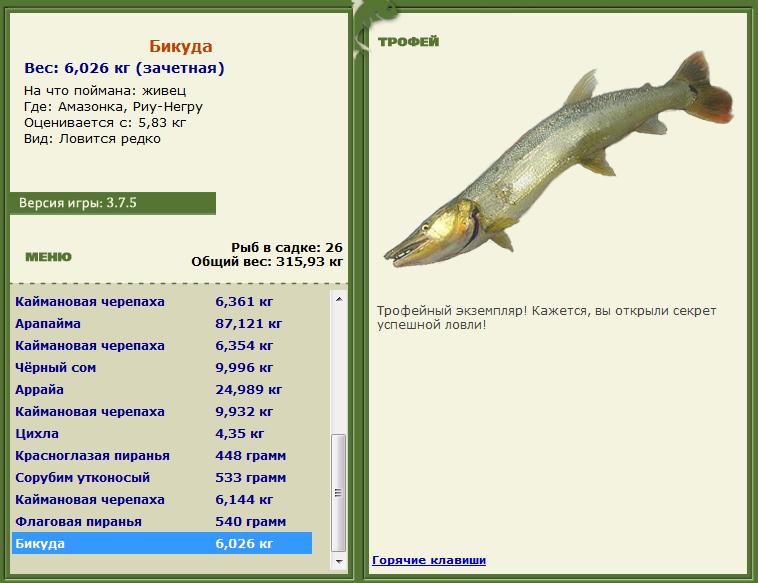Select the Арапайма 87,121 кг row
Screen dimensions: 758x583
[x=162, y=323]
